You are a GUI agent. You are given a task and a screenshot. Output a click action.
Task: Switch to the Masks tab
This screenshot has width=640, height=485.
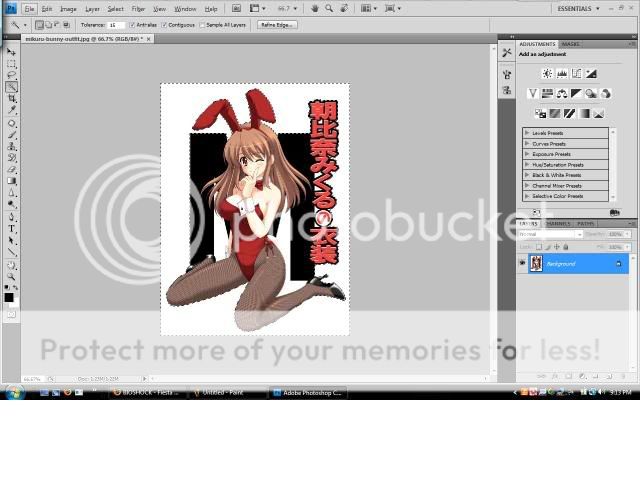tap(570, 44)
